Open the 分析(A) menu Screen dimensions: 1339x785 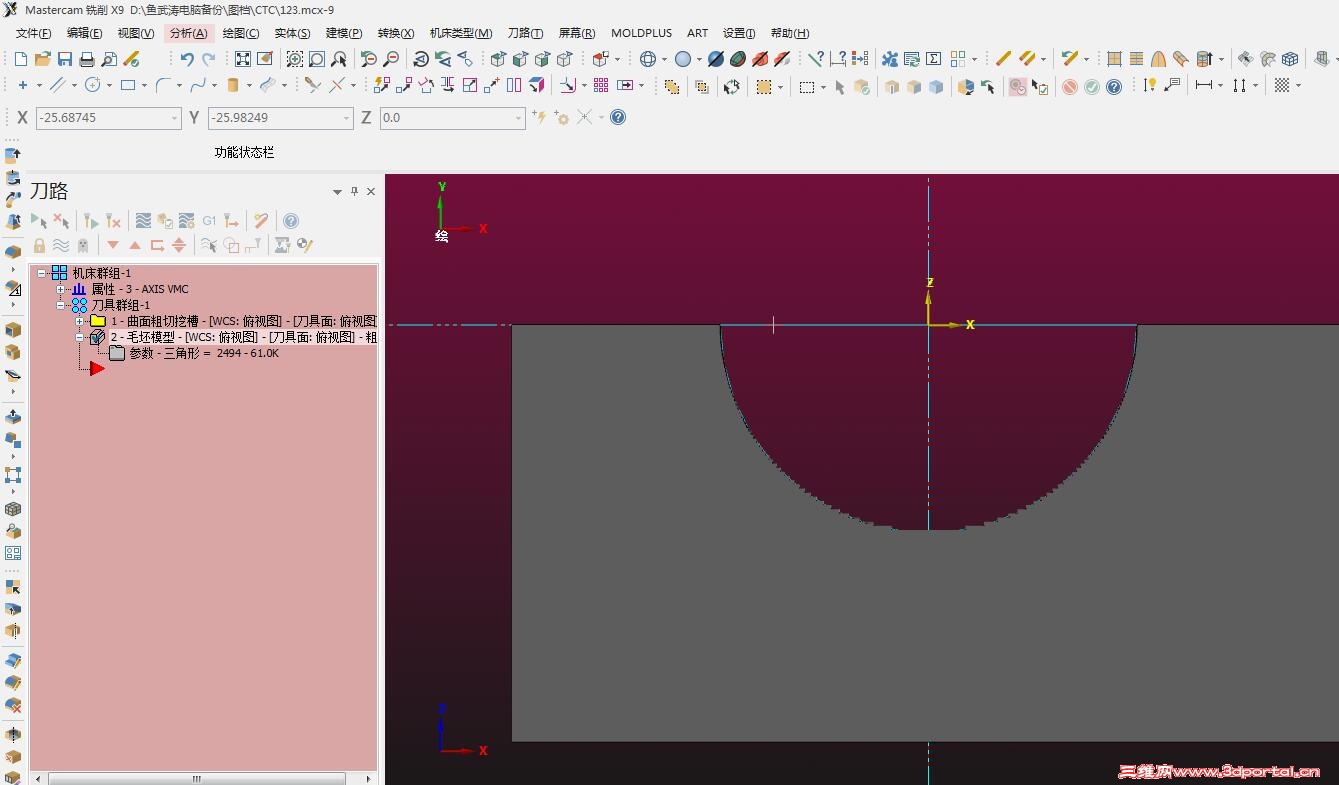coord(189,33)
